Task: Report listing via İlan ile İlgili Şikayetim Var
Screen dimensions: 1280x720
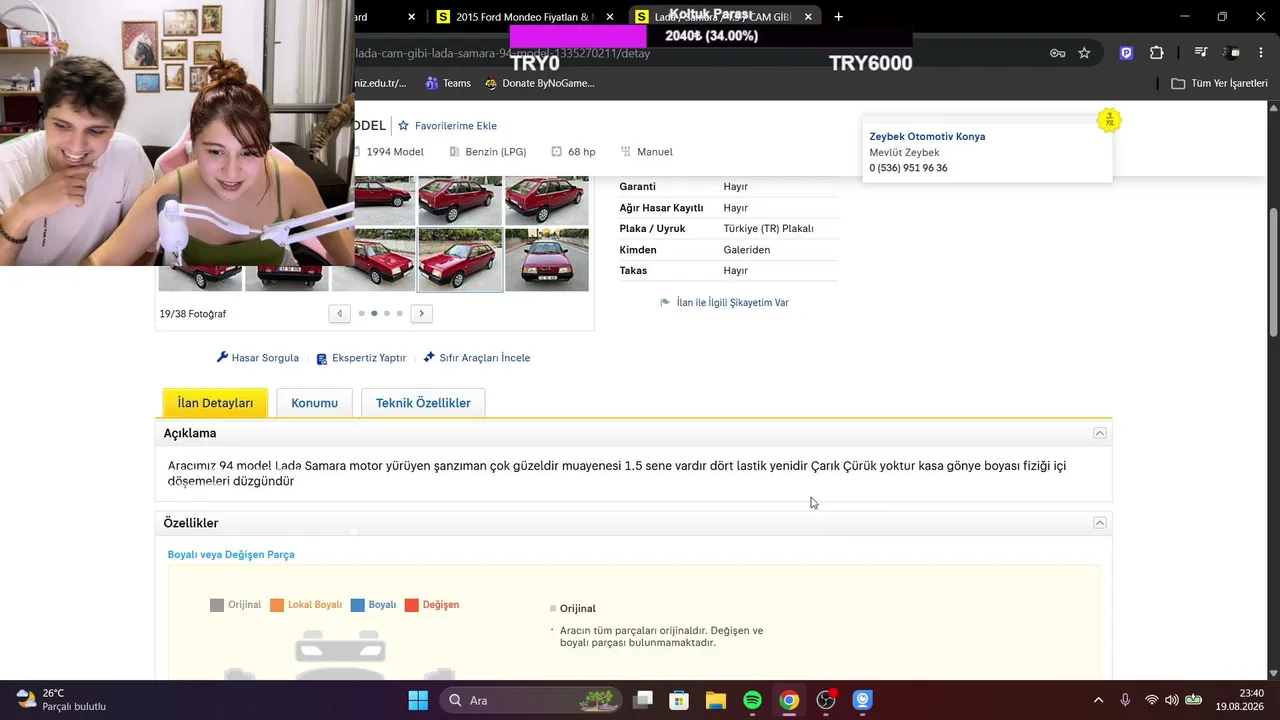Action: 733,303
